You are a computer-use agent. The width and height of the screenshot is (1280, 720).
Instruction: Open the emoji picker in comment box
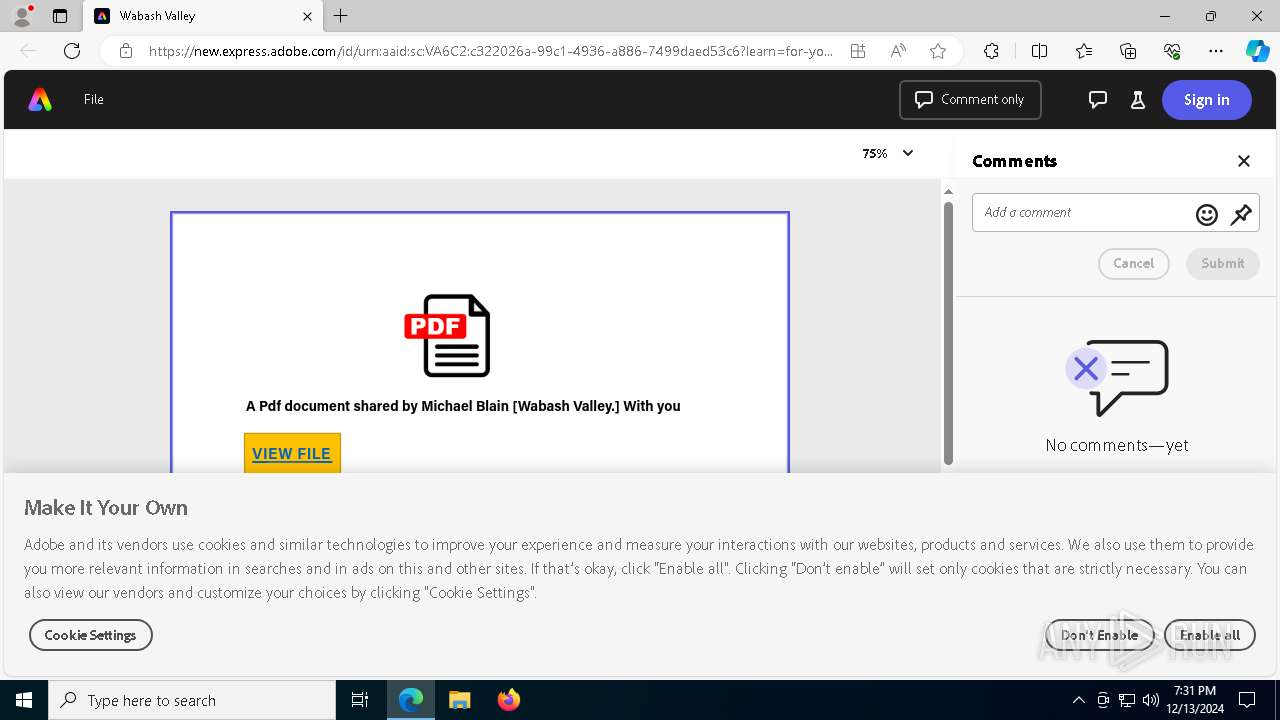point(1207,214)
